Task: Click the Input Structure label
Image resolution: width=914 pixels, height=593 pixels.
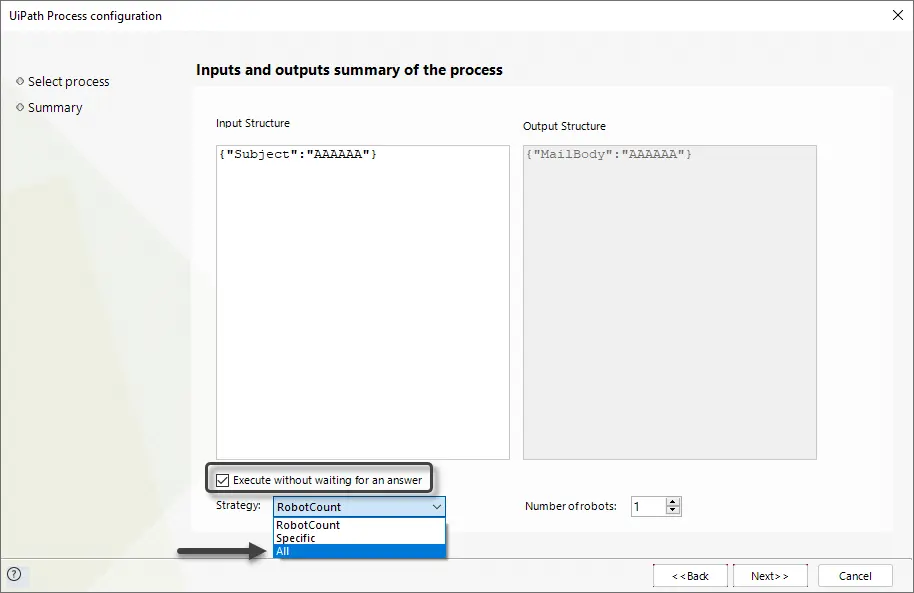Action: coord(252,123)
